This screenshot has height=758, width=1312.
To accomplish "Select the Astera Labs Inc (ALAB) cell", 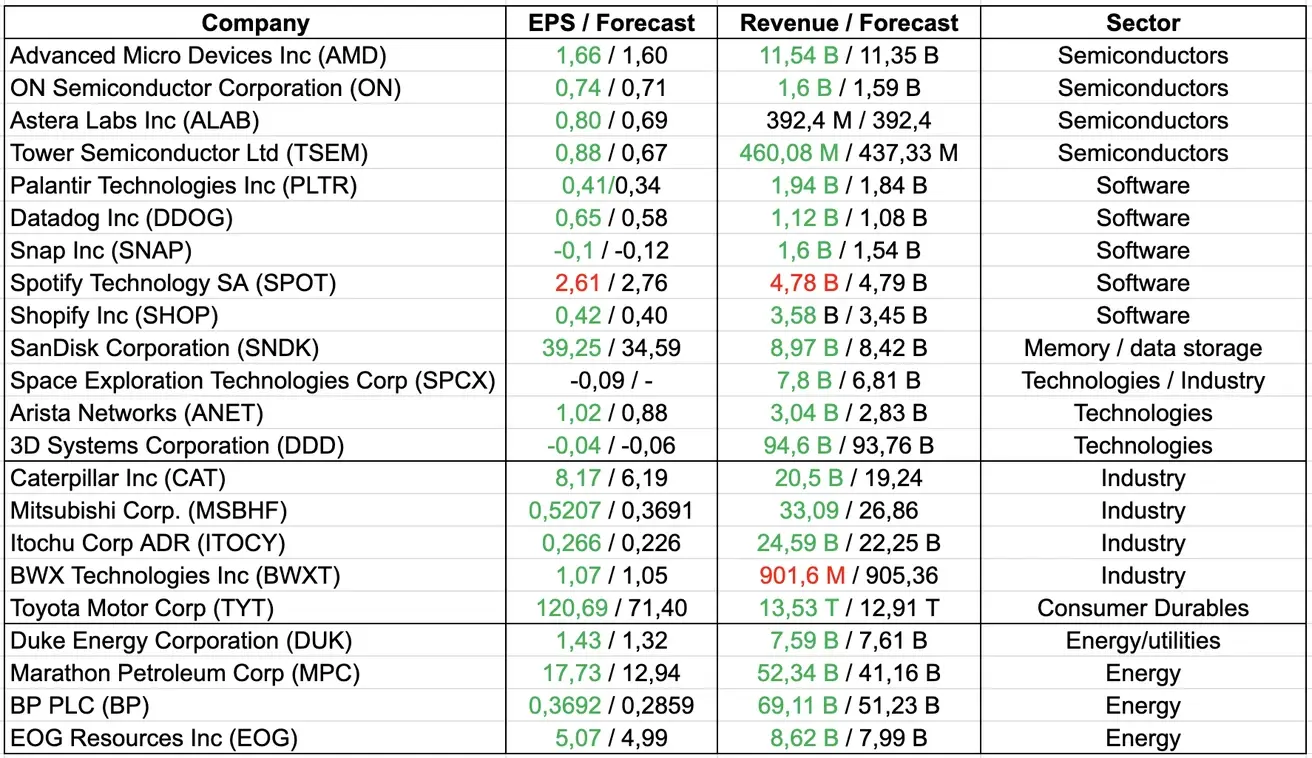I will pyautogui.click(x=256, y=121).
